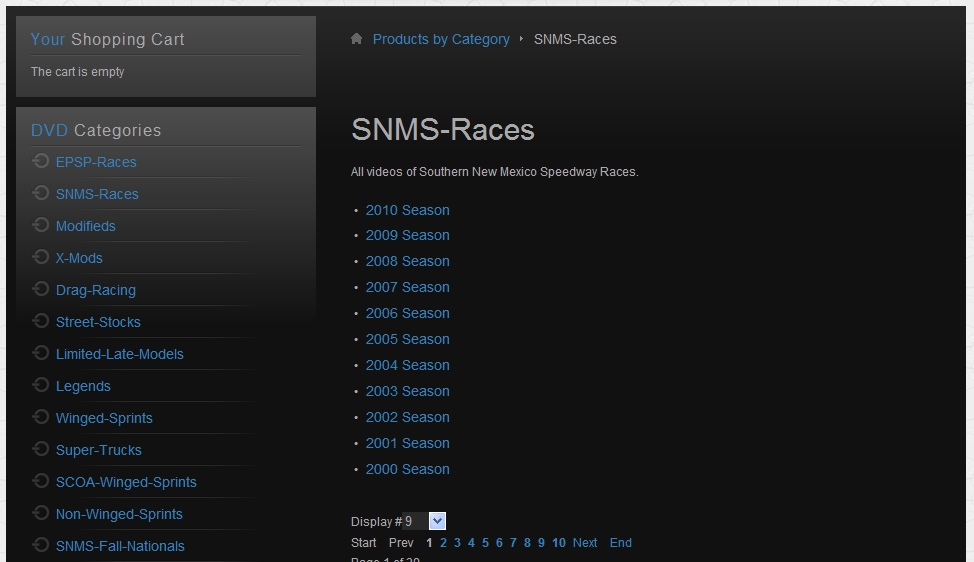Screen dimensions: 974x562
Task: Open EPSP-Races category
Action: click(x=96, y=162)
